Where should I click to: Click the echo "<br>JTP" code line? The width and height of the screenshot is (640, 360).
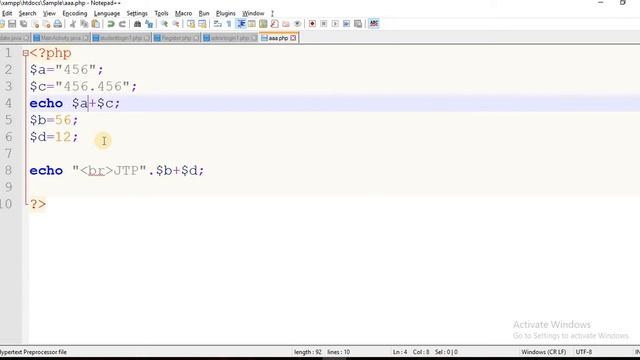point(117,171)
